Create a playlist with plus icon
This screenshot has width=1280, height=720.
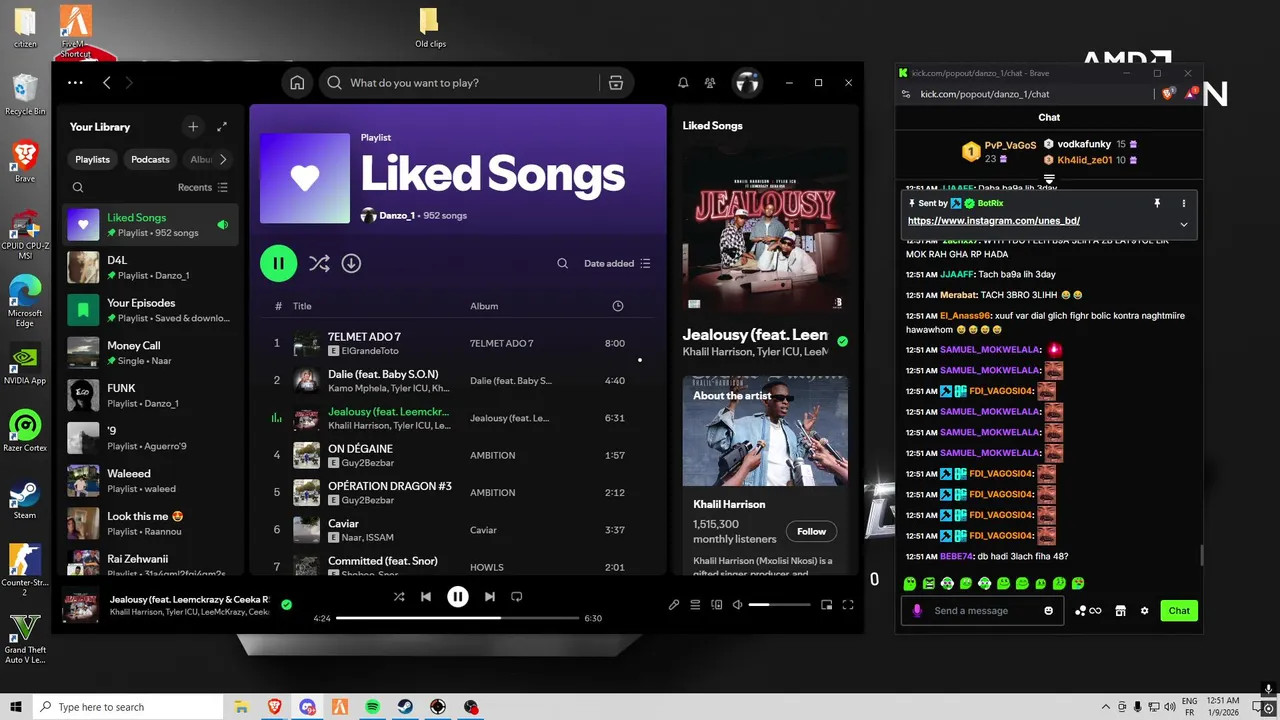pos(193,127)
